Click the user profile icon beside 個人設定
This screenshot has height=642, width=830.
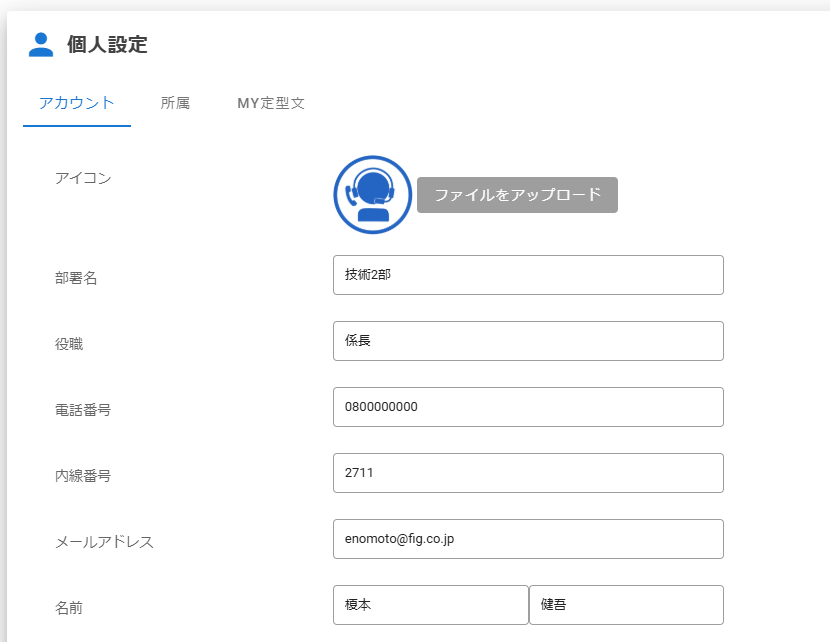[x=41, y=44]
